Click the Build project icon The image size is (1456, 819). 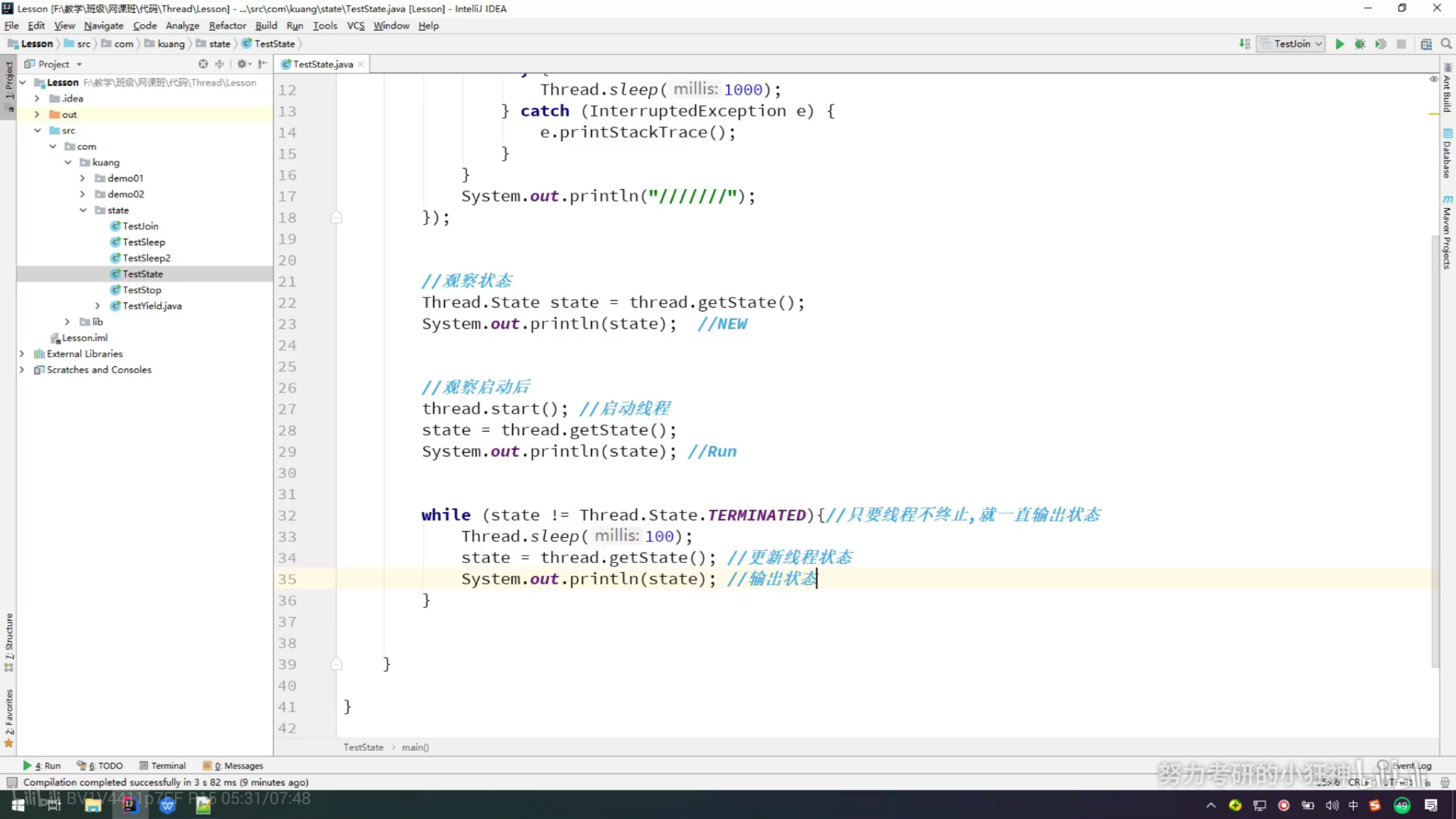pyautogui.click(x=1244, y=44)
